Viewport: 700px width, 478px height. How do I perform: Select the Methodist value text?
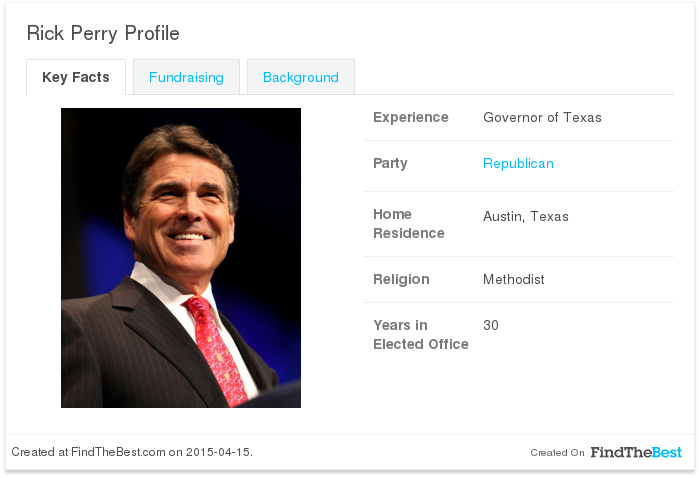click(513, 279)
